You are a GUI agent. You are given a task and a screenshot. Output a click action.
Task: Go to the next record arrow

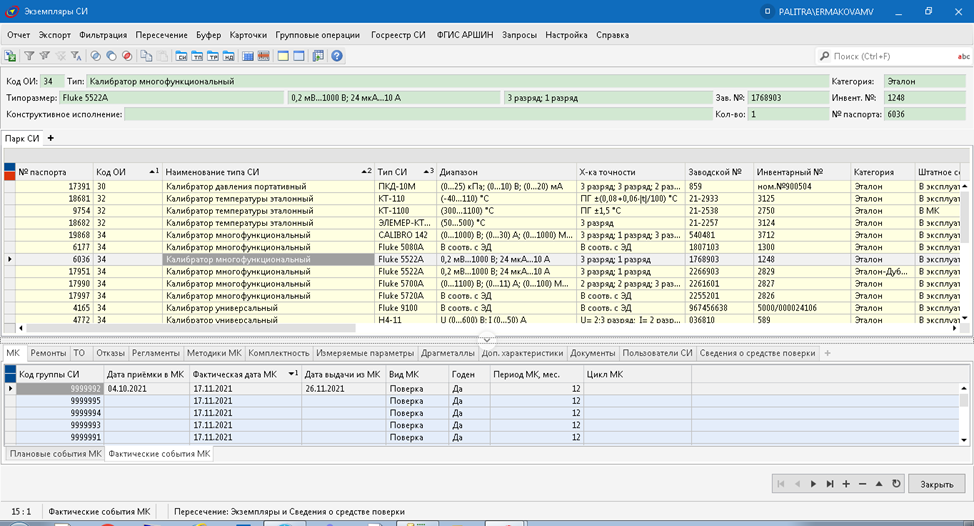[x=813, y=484]
